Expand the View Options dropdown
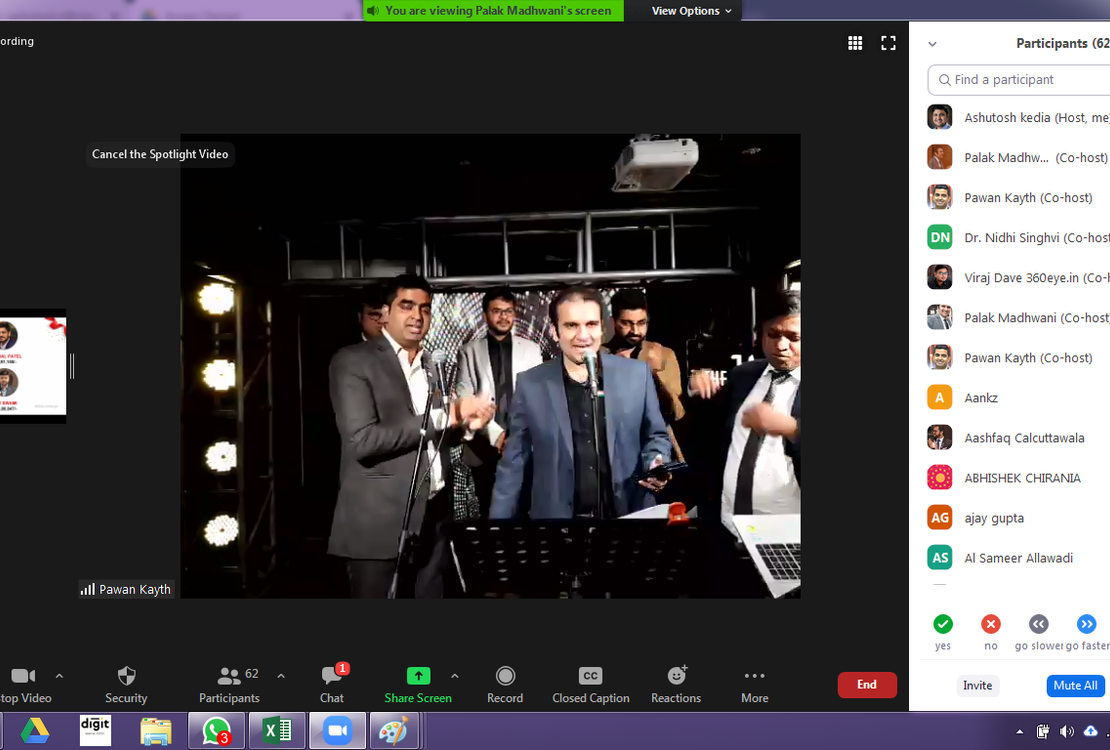Screen dimensions: 1110x750 [692, 11]
